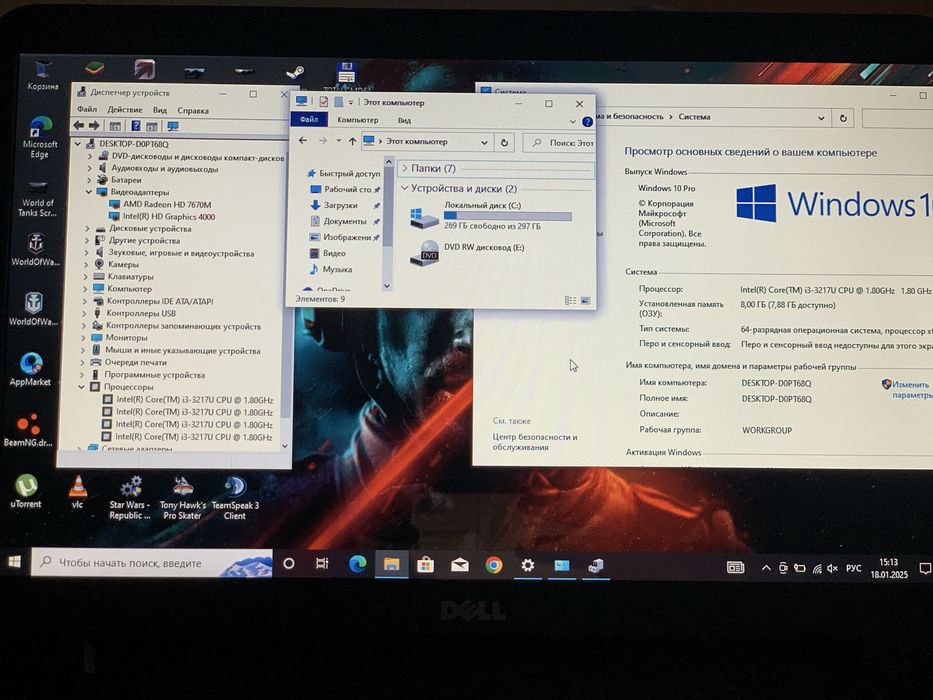Click the C: drive capacity bar
Screen dimensions: 933x700
(x=508, y=216)
